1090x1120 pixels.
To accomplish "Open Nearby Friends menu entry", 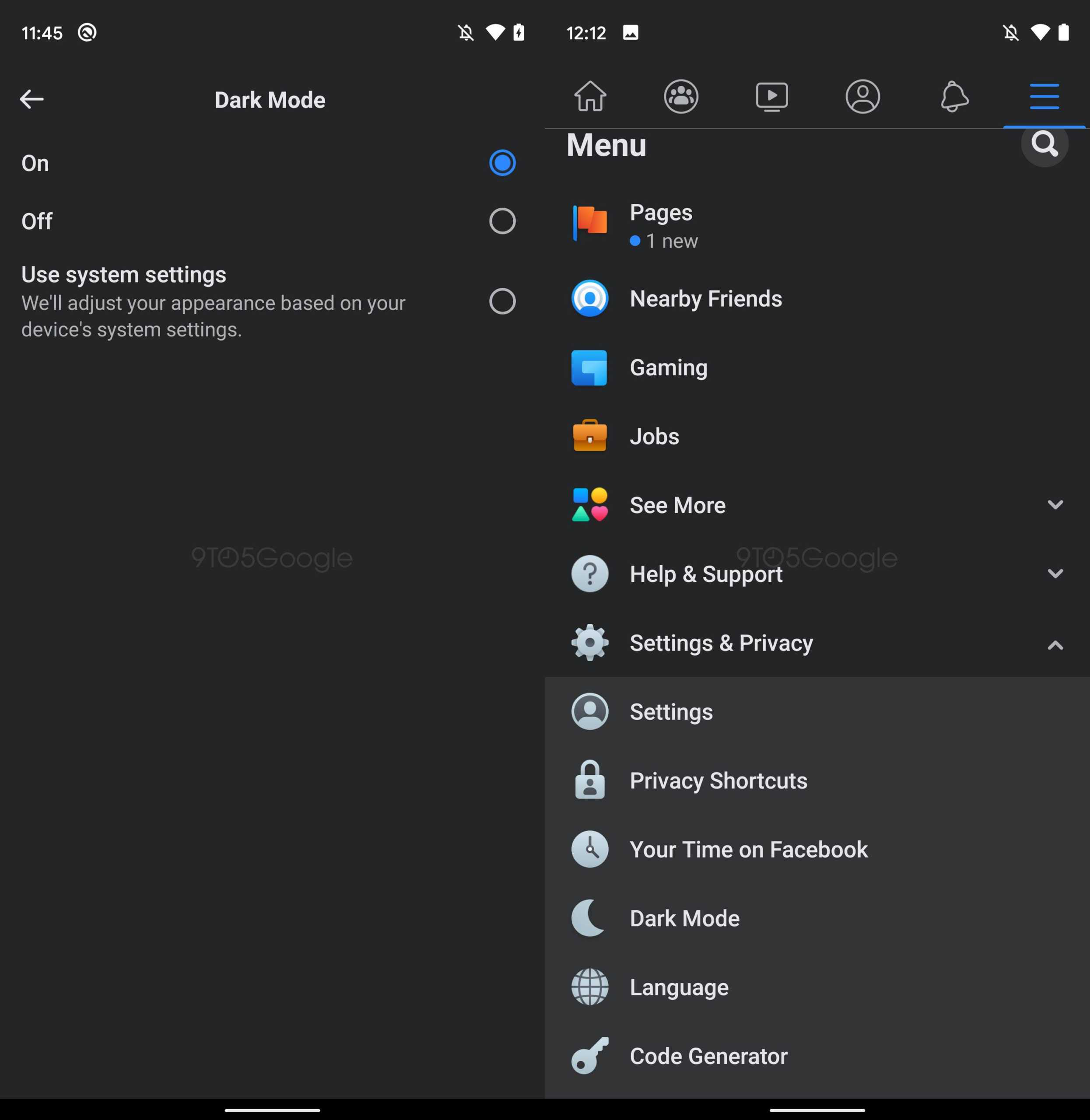I will 817,298.
